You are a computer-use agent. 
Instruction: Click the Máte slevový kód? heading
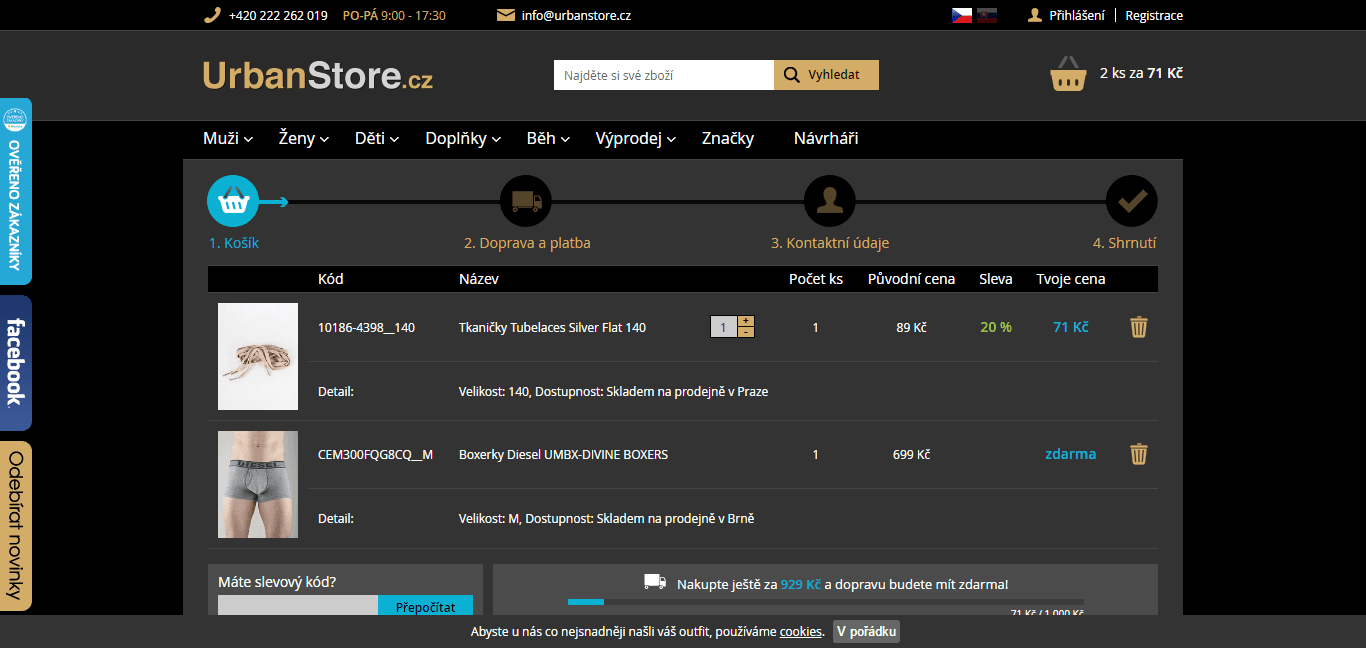[278, 582]
